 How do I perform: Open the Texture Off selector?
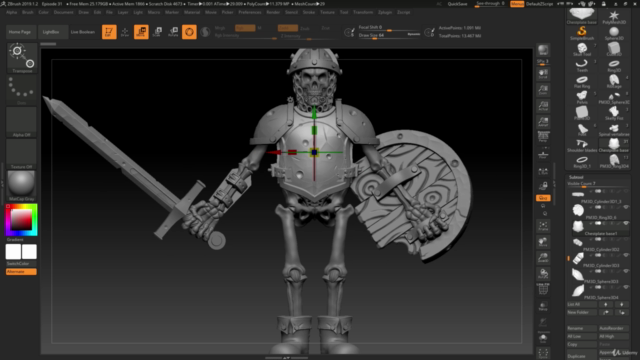(22, 154)
